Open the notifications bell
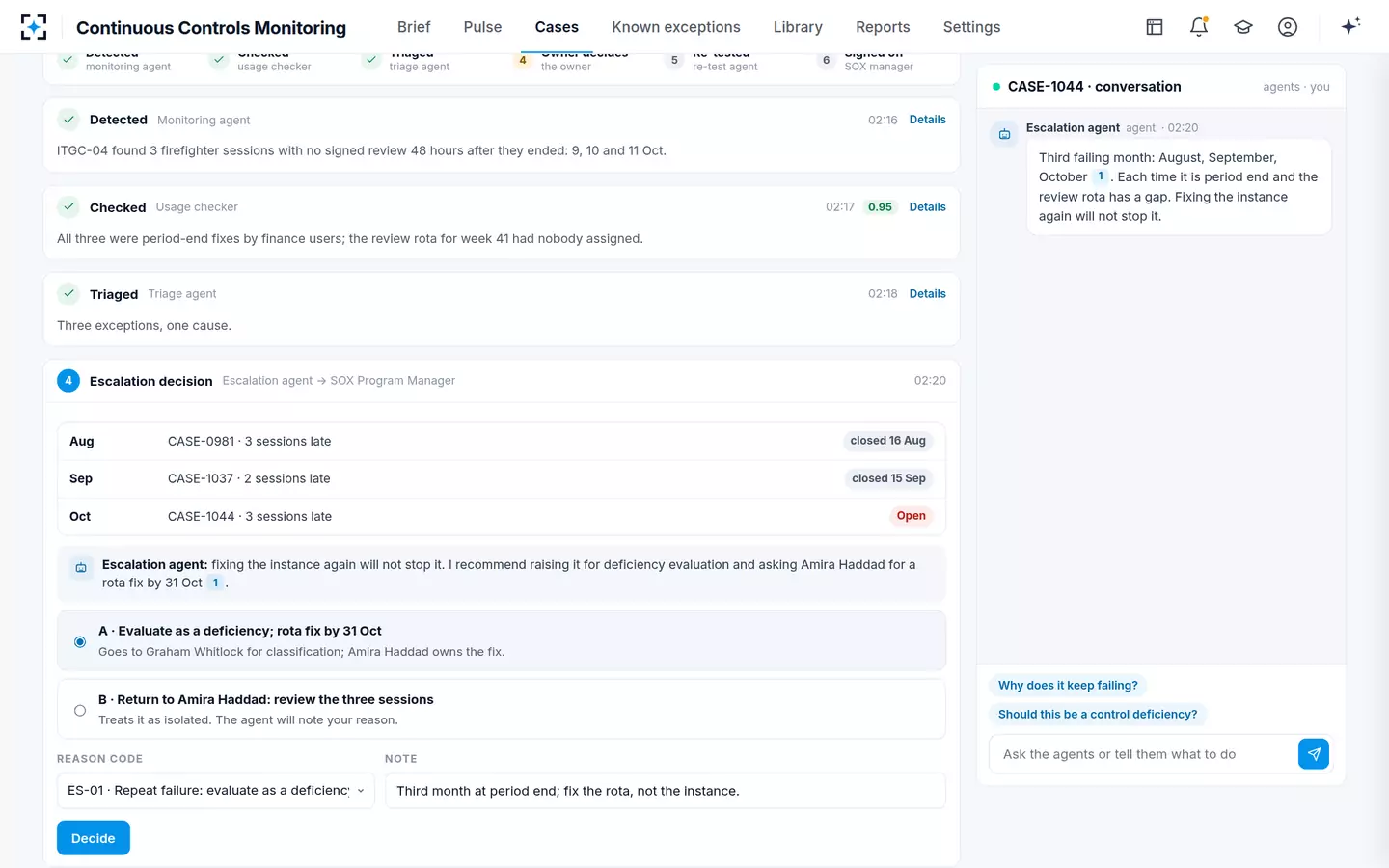 point(1199,27)
